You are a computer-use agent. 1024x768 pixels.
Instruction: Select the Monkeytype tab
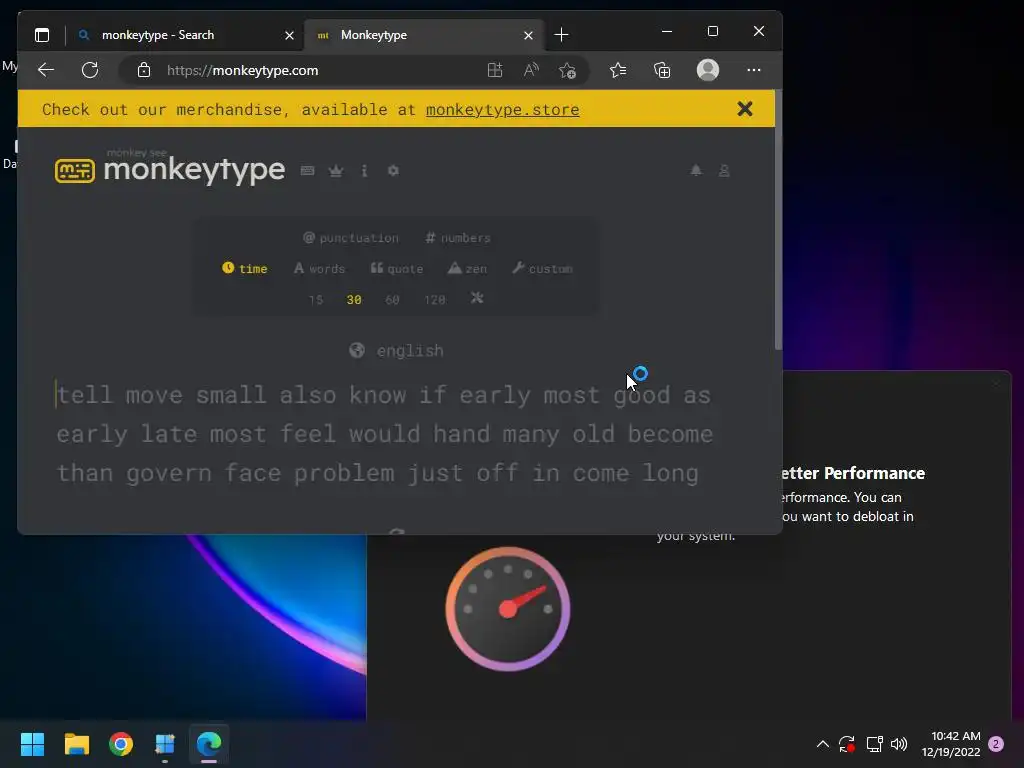pos(426,35)
